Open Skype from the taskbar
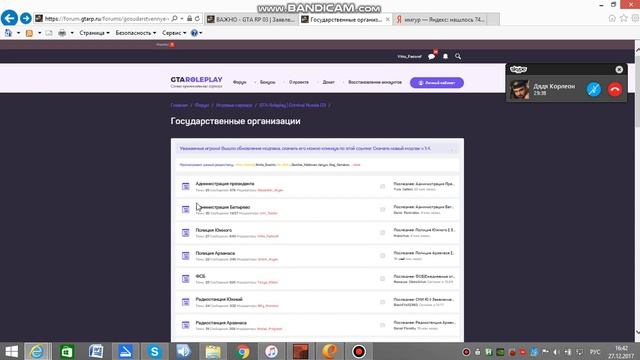640x360 pixels. (x=154, y=351)
